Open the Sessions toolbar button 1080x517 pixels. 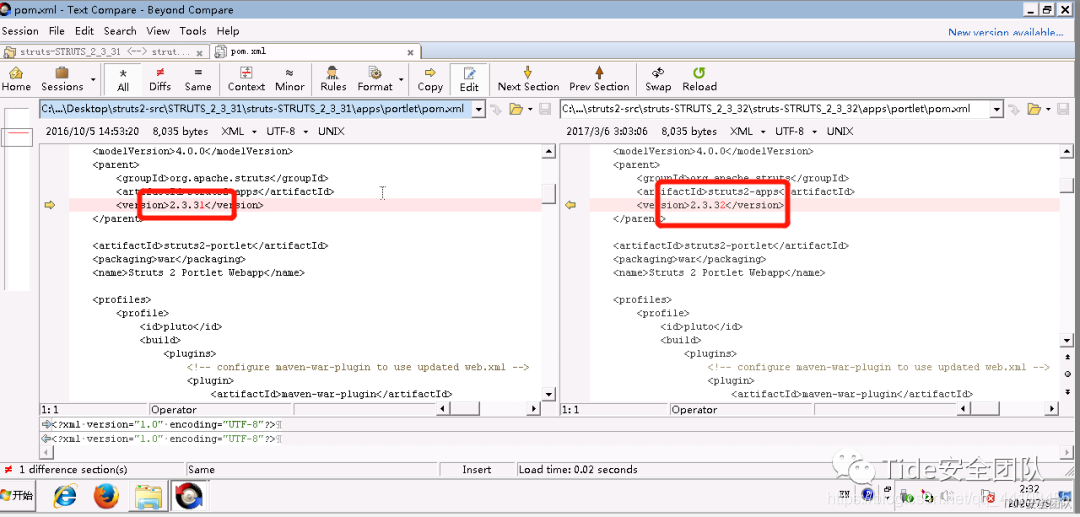[62, 79]
